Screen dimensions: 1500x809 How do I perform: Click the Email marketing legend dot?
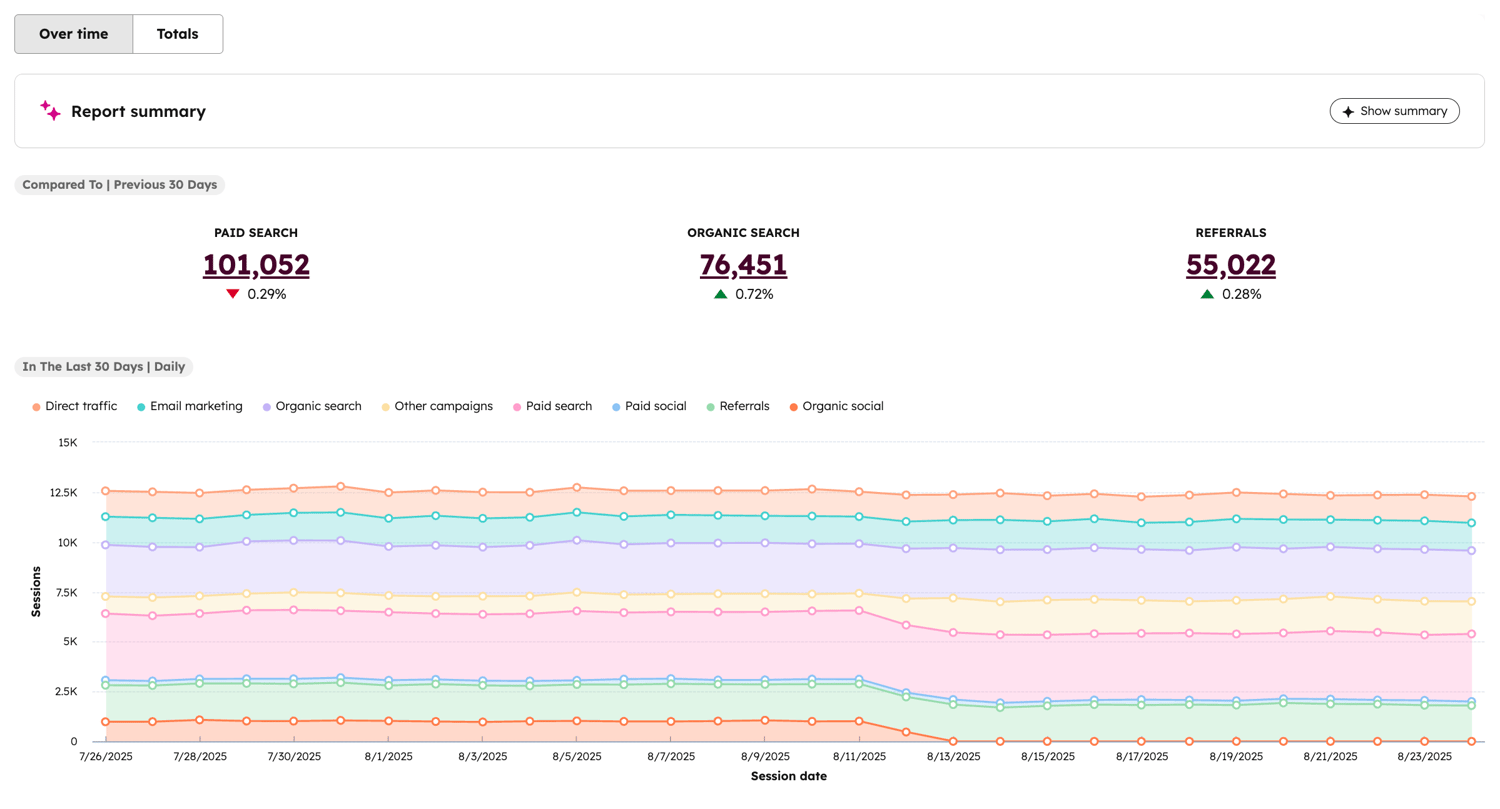(x=140, y=406)
